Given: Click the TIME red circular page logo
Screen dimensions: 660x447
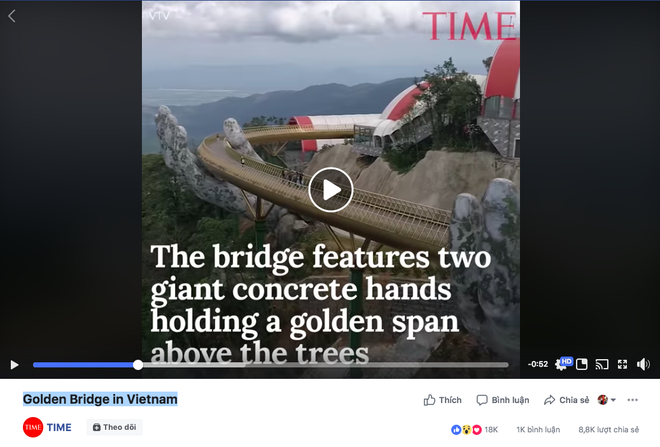Looking at the screenshot, I should 33,427.
